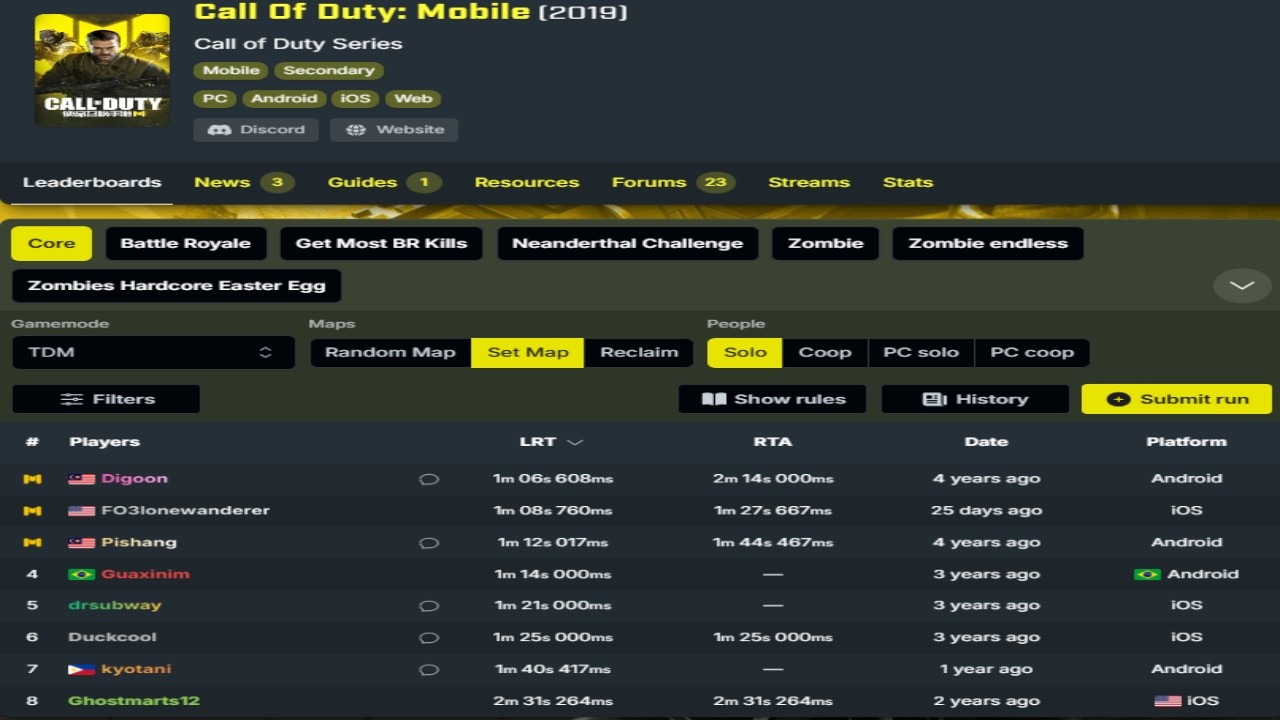Open the Forums tab
The image size is (1280, 720).
pos(673,183)
